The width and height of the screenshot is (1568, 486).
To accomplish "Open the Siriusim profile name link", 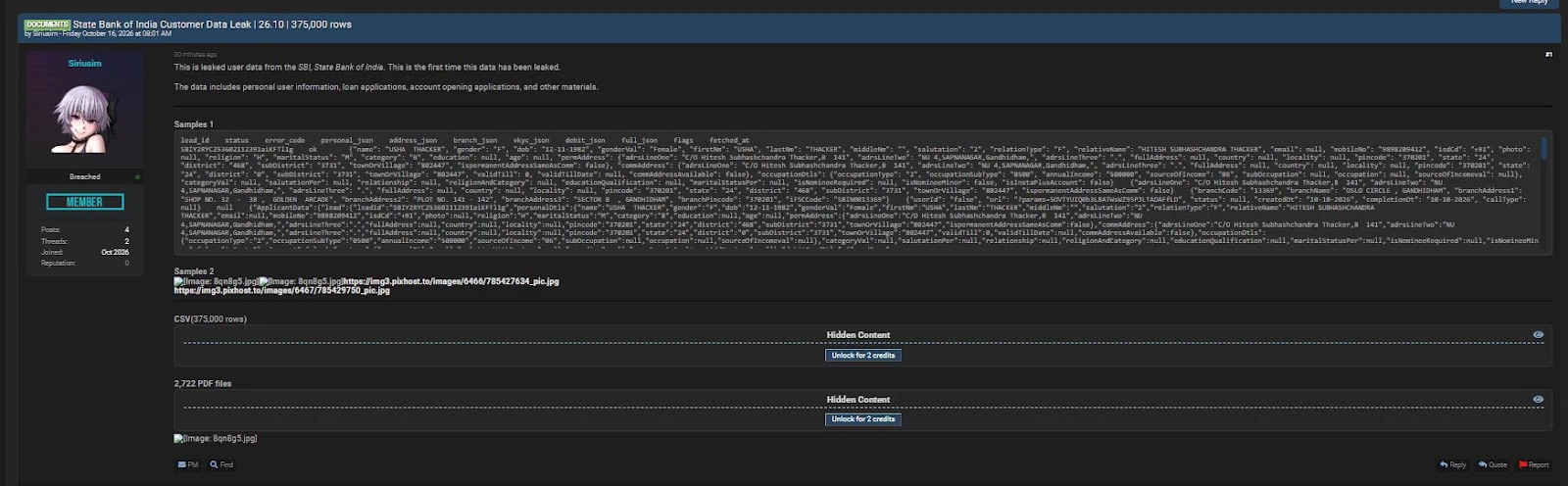I will click(84, 63).
